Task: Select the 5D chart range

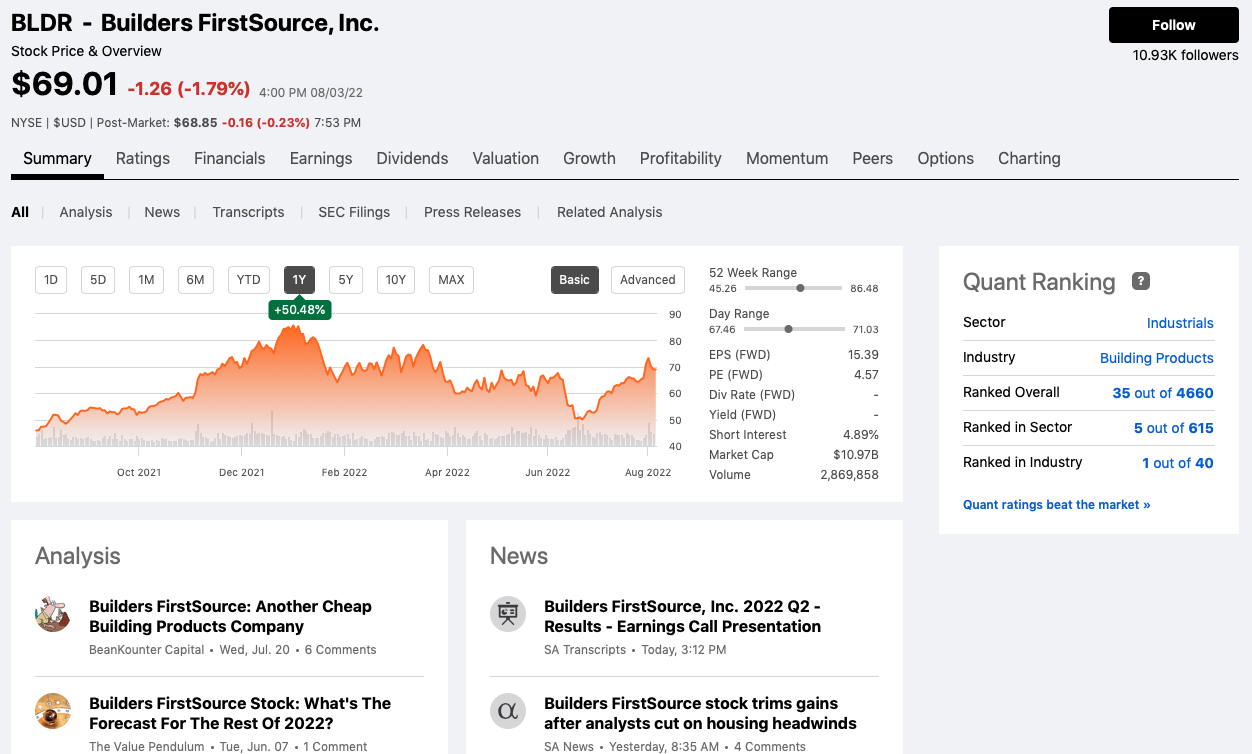Action: tap(98, 280)
